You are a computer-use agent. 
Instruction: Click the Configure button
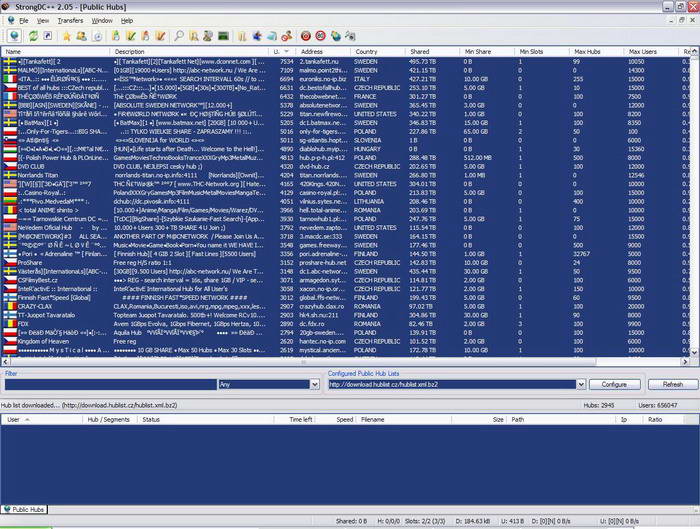pyautogui.click(x=614, y=384)
